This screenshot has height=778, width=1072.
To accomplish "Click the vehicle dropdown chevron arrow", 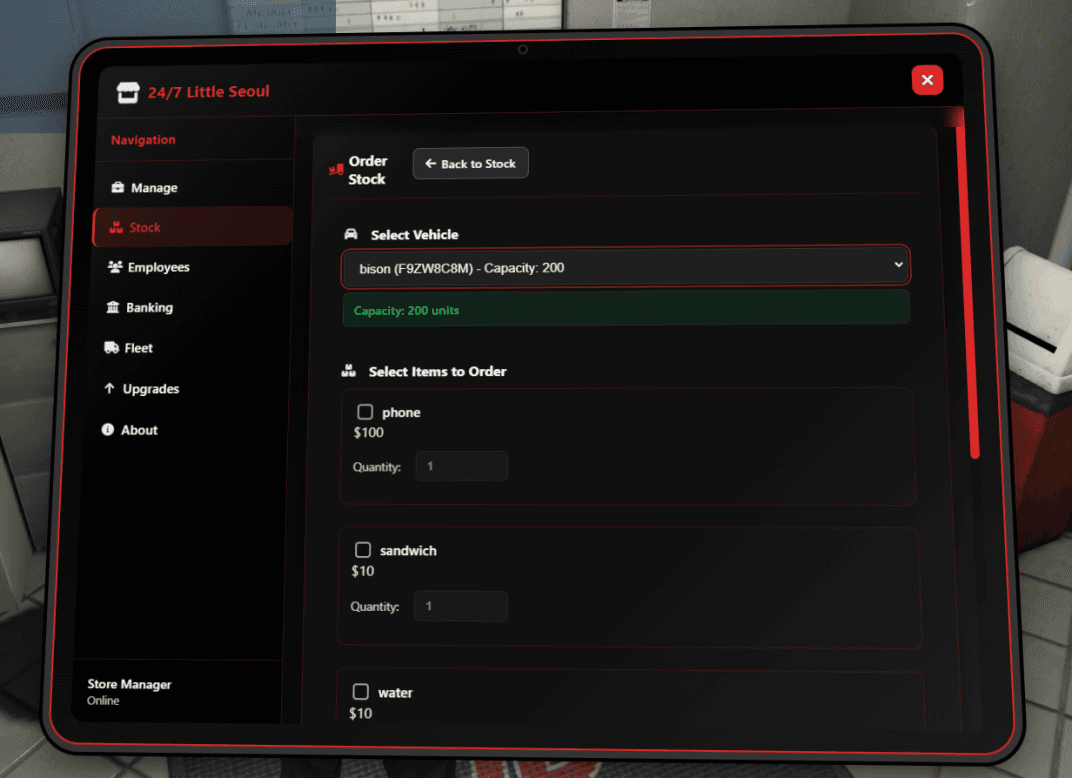I will [897, 266].
